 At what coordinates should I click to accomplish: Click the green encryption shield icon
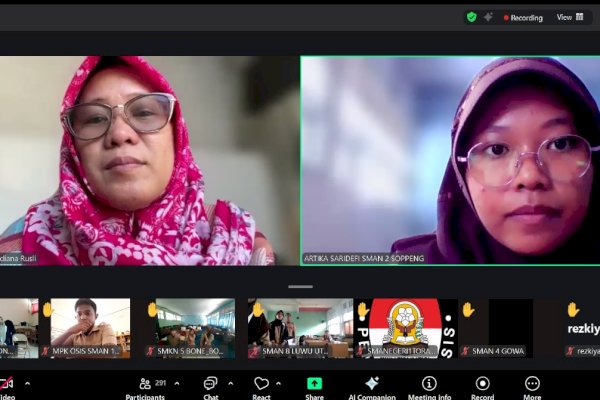[x=471, y=17]
